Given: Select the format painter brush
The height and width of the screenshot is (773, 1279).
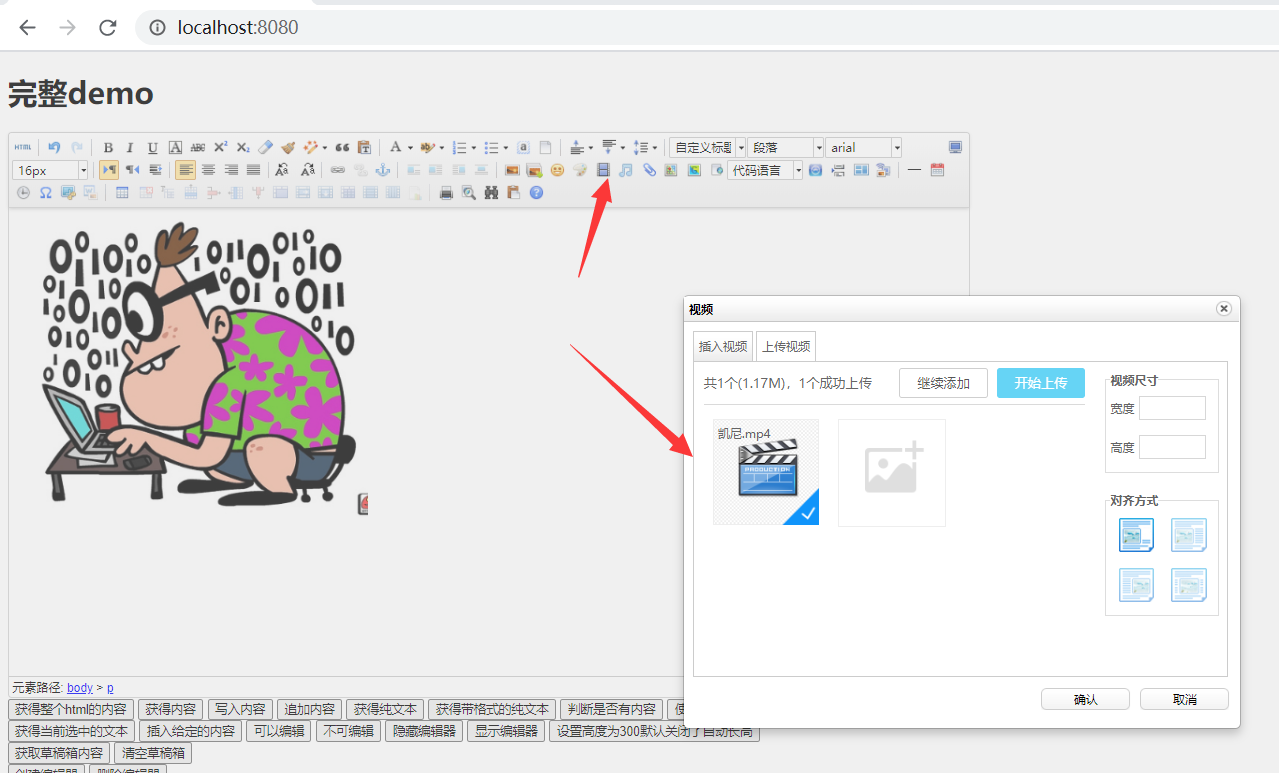Looking at the screenshot, I should coord(288,147).
